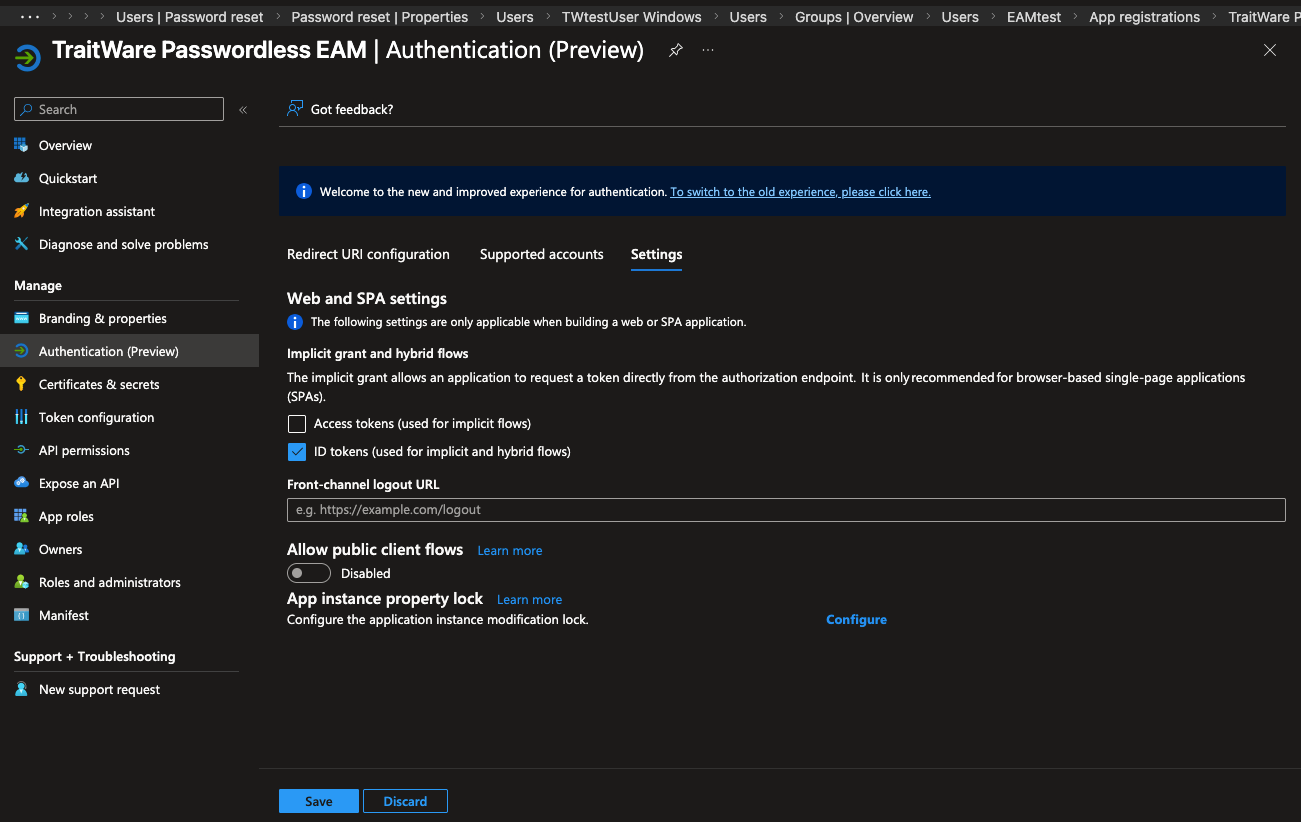Open the Manifest editor
The width and height of the screenshot is (1301, 822).
[x=64, y=616]
